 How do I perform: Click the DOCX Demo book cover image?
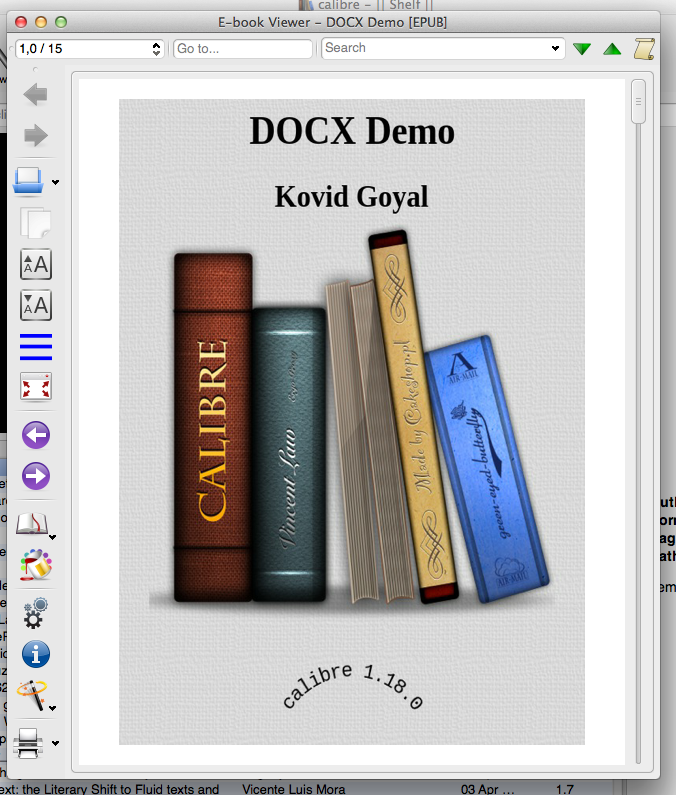pos(351,422)
